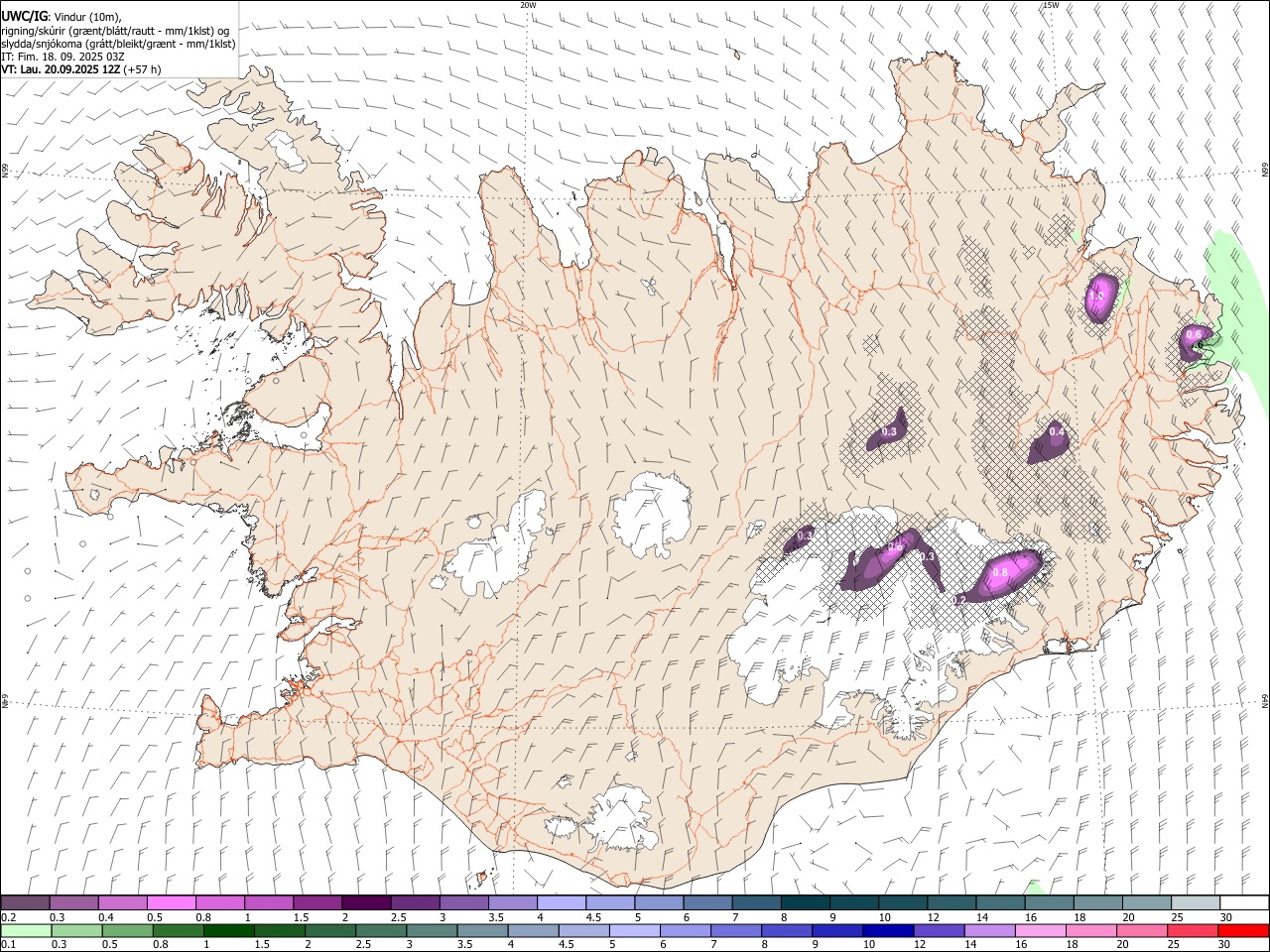This screenshot has width=1270, height=952.
Task: Click the 66N latitude label on right edge
Action: 1265,172
